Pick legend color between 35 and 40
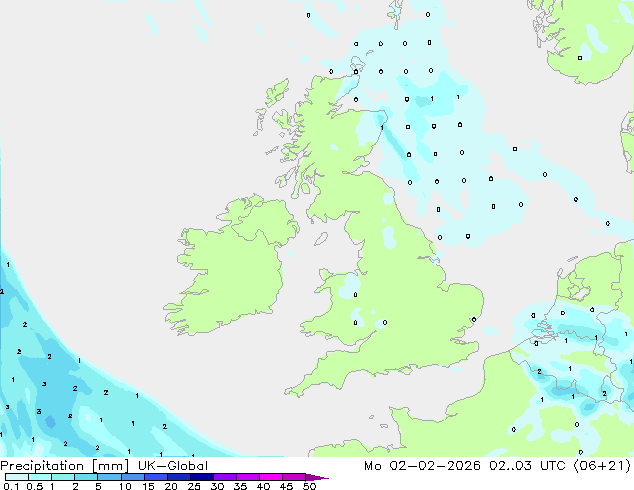634x490 pixels. [248, 477]
